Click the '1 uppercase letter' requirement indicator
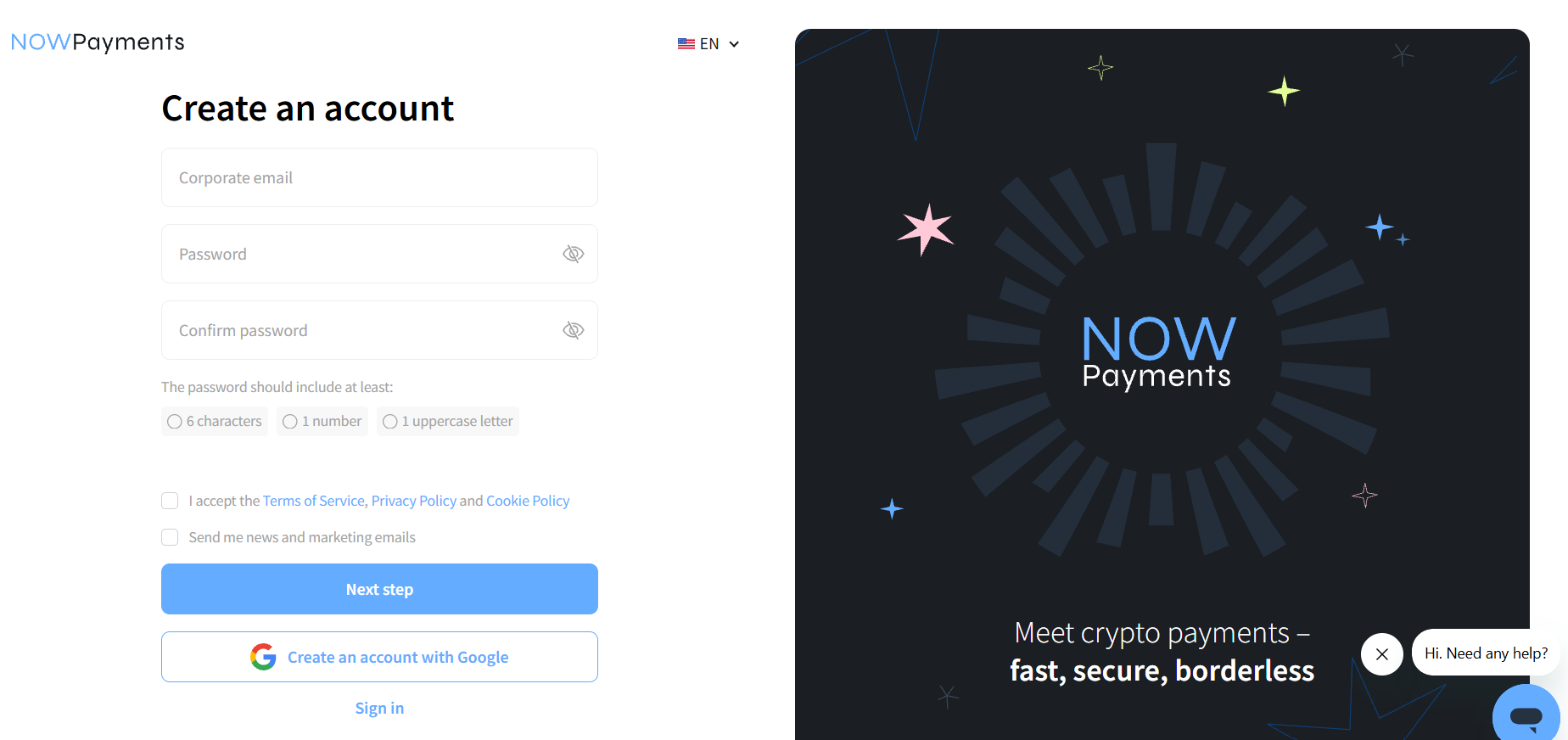The width and height of the screenshot is (1568, 740). coord(447,421)
